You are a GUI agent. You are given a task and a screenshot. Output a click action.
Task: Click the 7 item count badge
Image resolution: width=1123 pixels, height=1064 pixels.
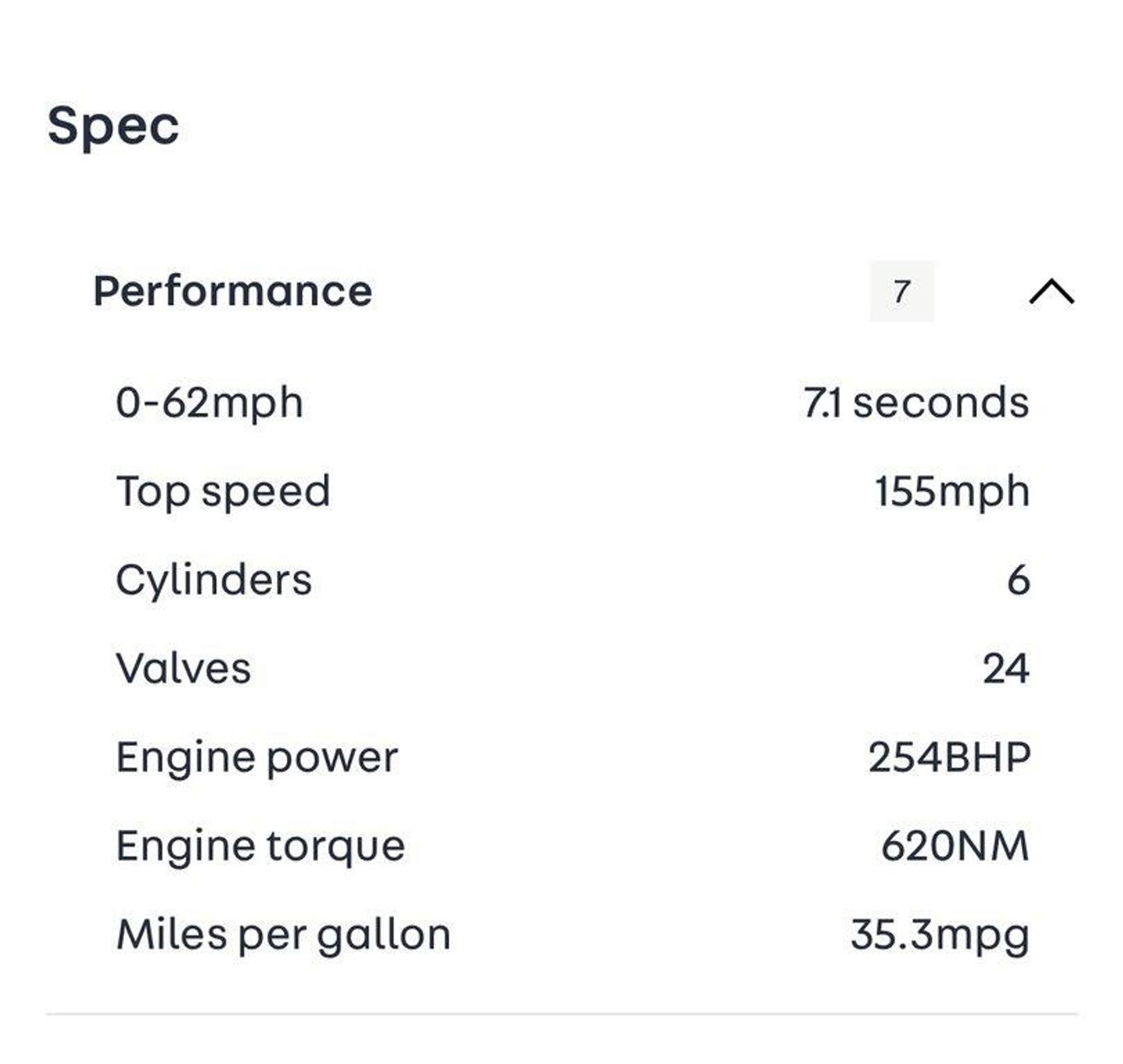coord(902,291)
